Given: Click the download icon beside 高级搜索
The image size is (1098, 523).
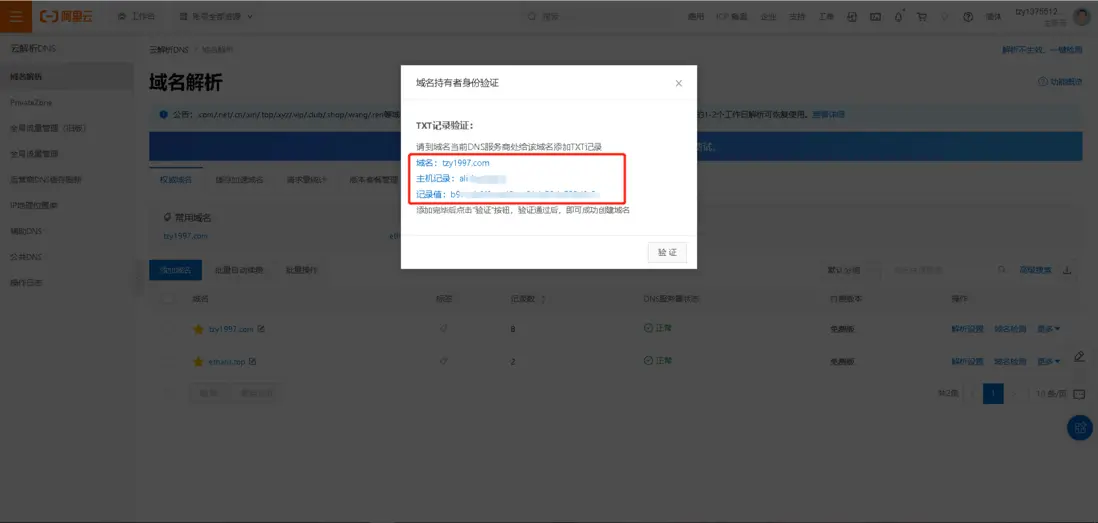Looking at the screenshot, I should (x=1067, y=270).
